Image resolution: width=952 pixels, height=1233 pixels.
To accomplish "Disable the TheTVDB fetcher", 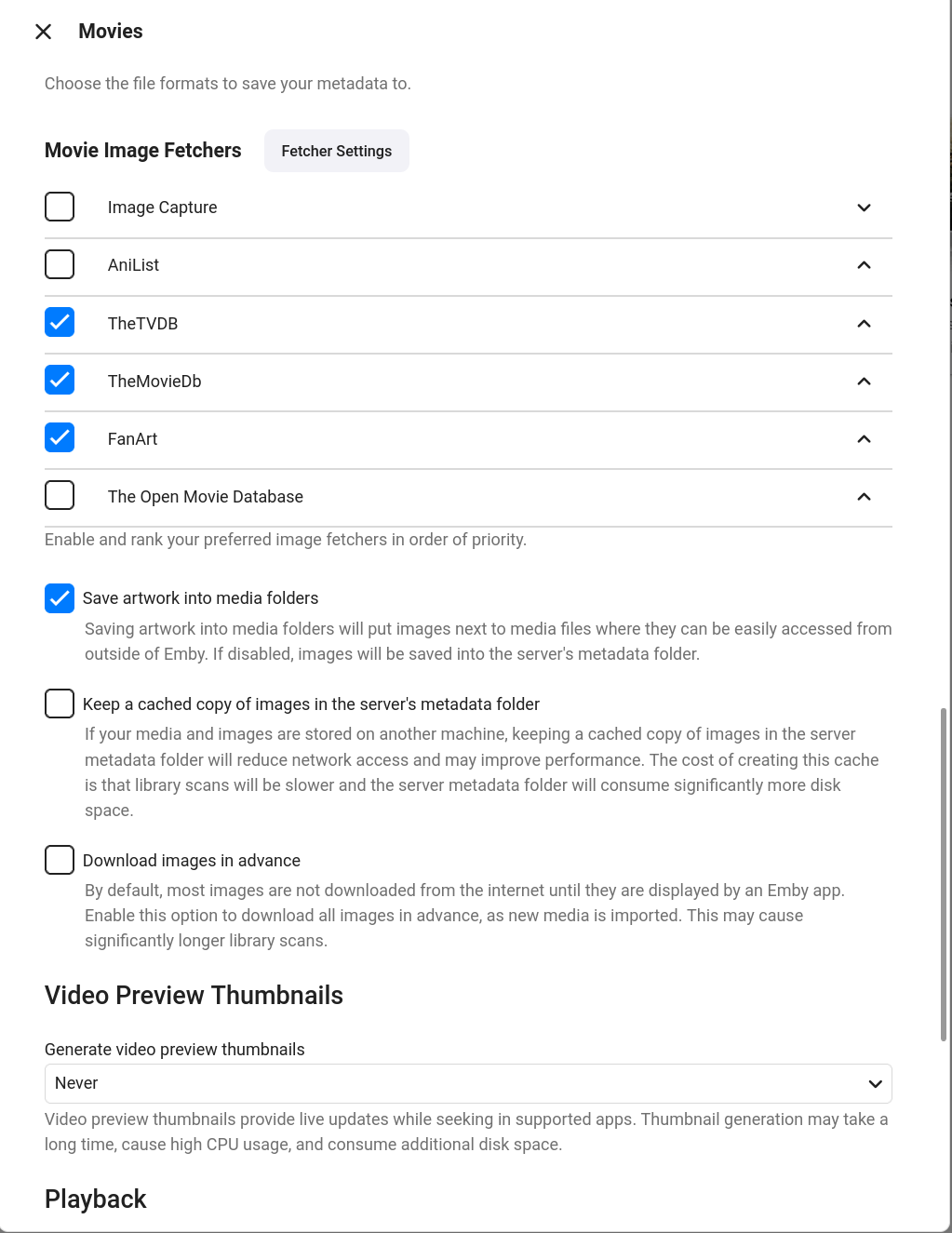I will tap(59, 322).
